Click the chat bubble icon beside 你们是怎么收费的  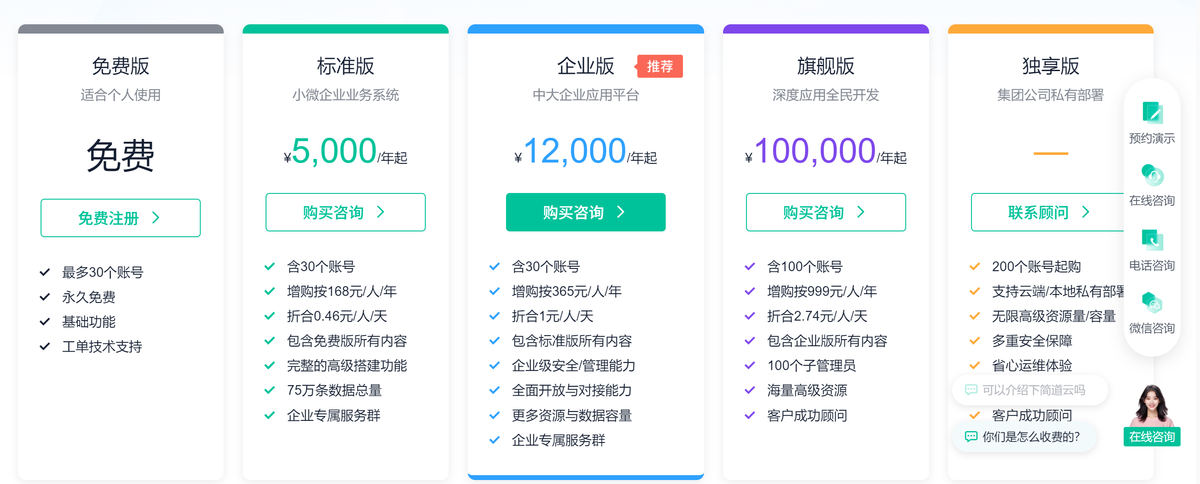tap(971, 437)
